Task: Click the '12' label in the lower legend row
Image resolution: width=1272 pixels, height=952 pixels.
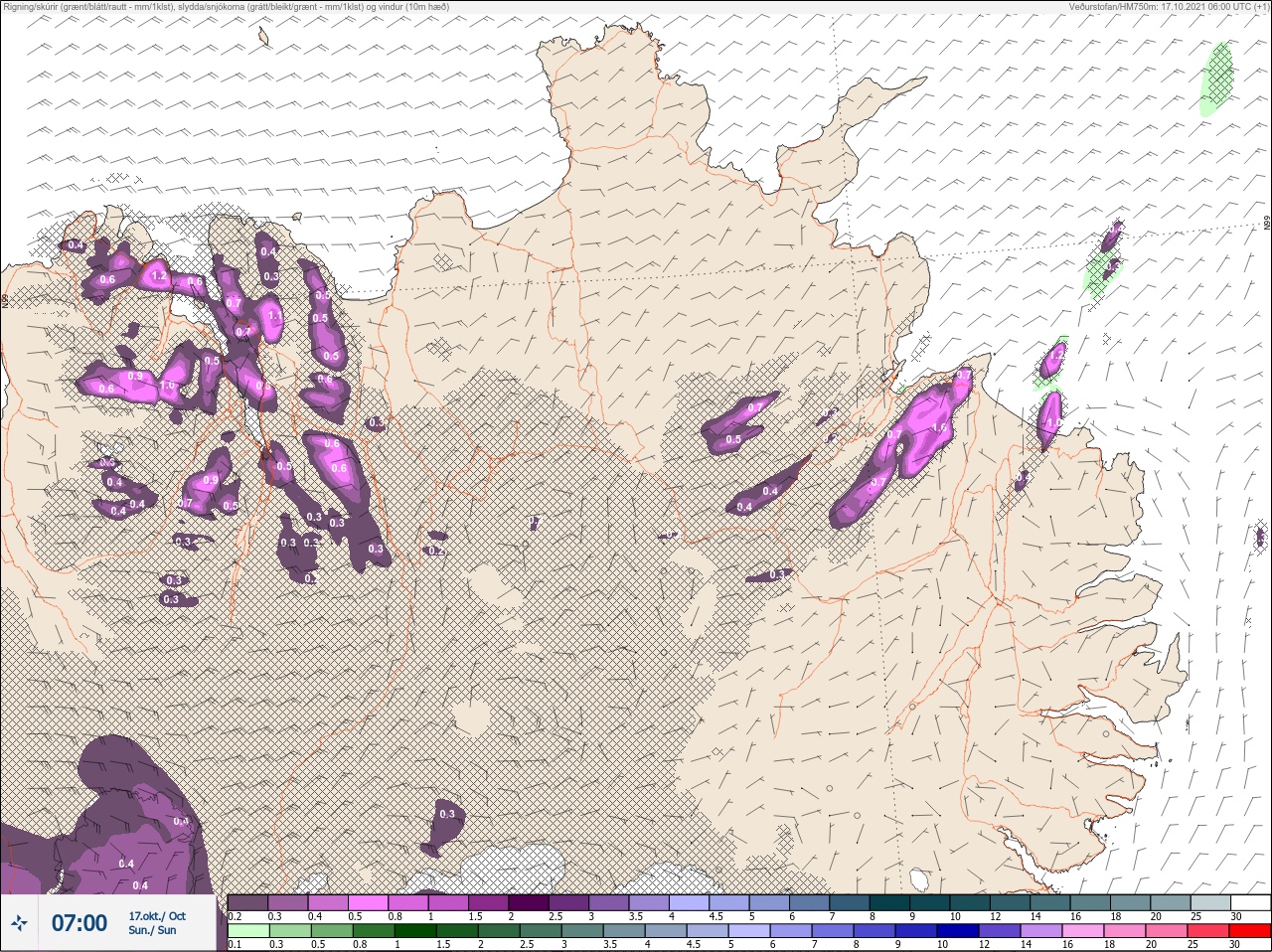Action: 984,945
